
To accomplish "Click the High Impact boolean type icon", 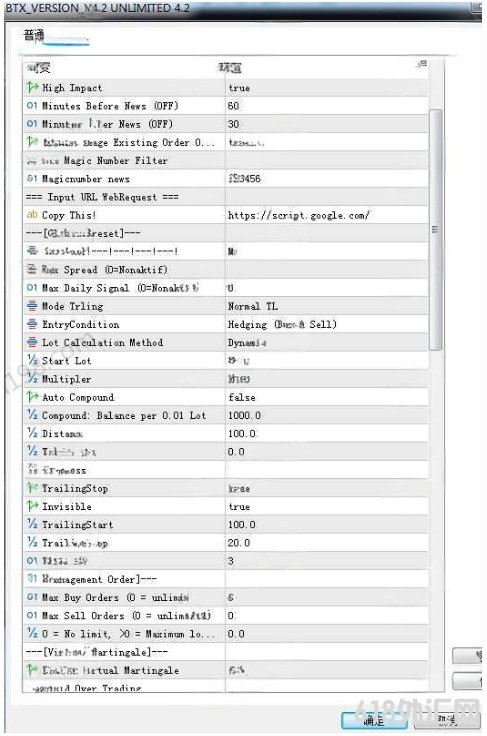I will (32, 87).
